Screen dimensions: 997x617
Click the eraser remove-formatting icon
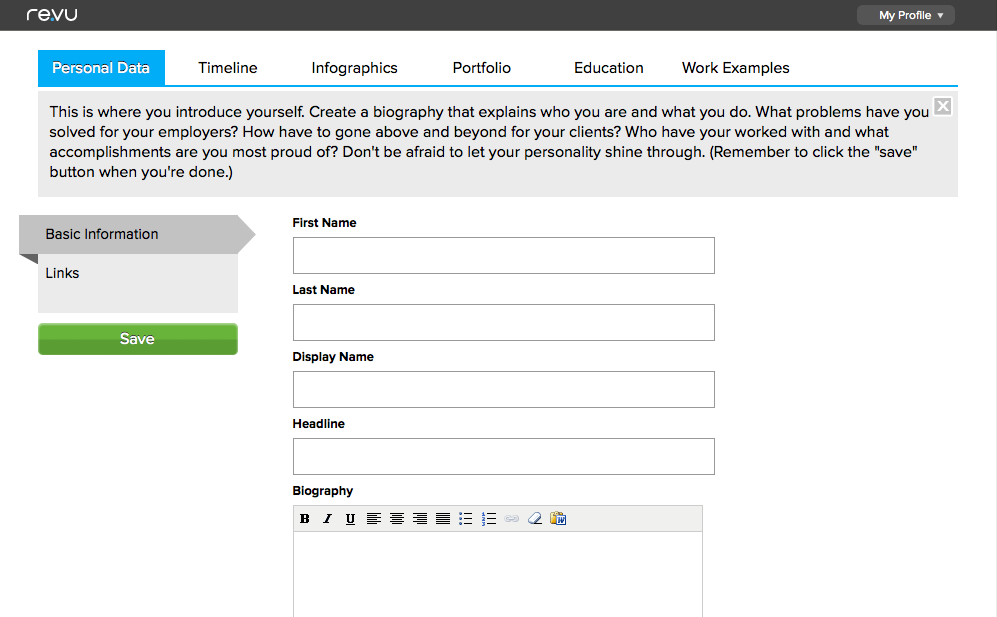click(x=535, y=519)
